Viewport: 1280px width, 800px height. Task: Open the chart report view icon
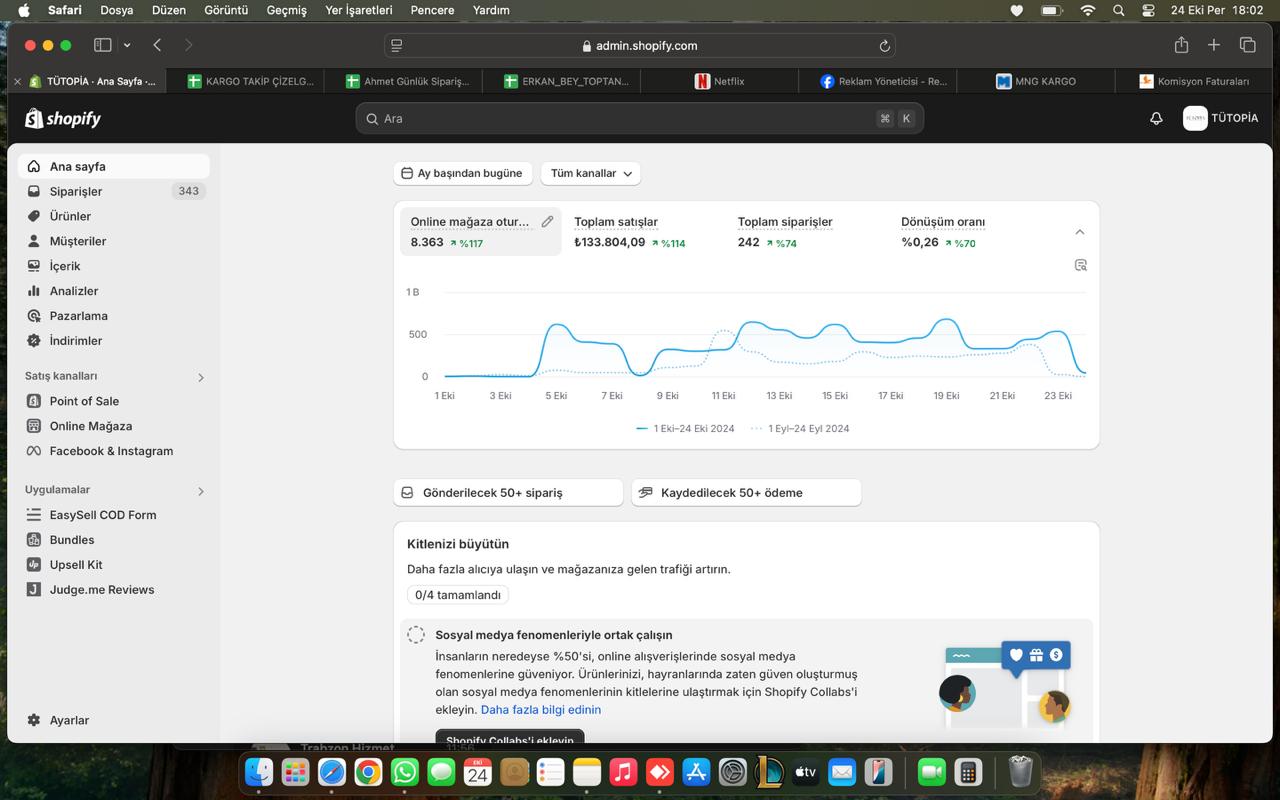[x=1080, y=265]
